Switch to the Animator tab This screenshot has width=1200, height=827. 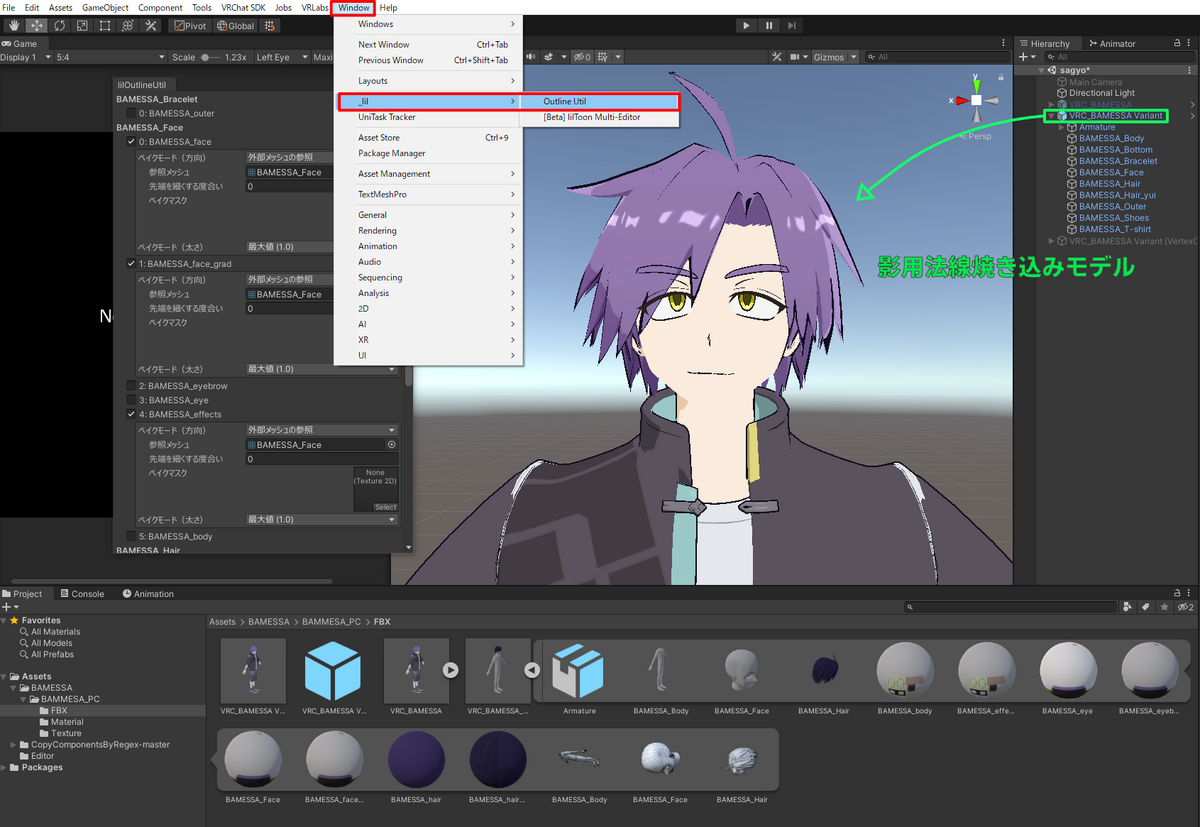point(1112,44)
